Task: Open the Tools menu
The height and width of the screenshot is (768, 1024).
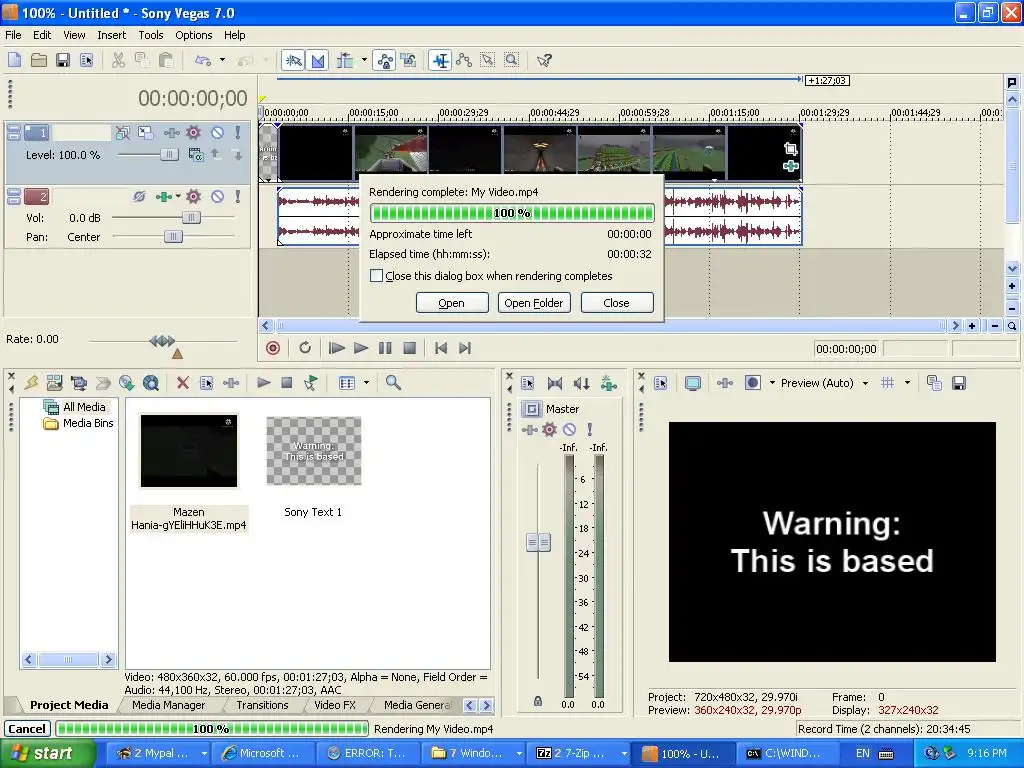Action: point(151,35)
